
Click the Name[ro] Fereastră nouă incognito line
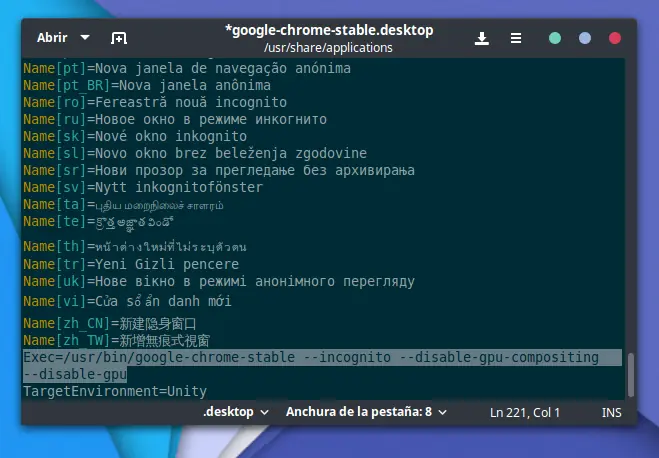point(155,102)
